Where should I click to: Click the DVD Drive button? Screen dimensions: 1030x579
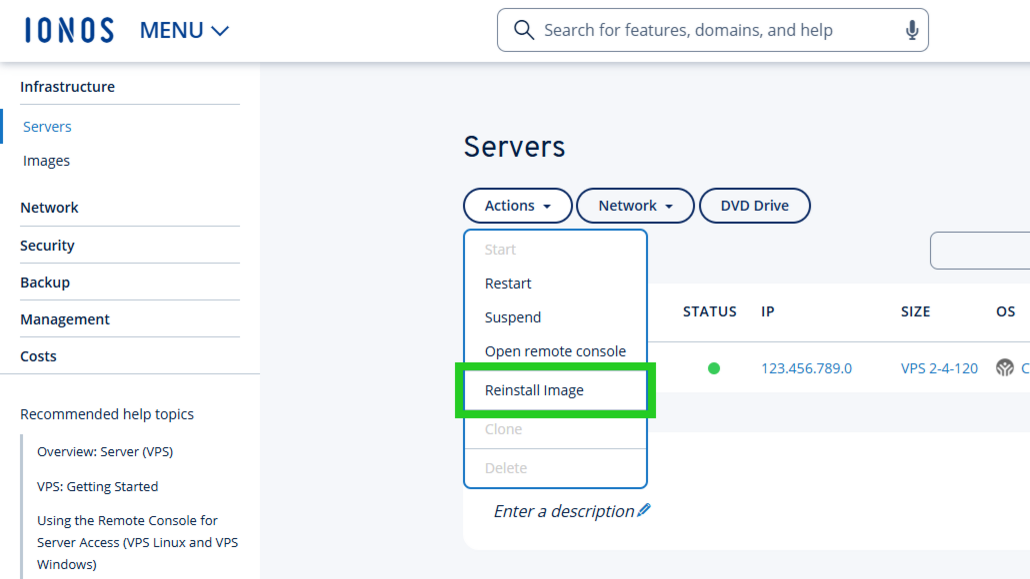tap(755, 206)
